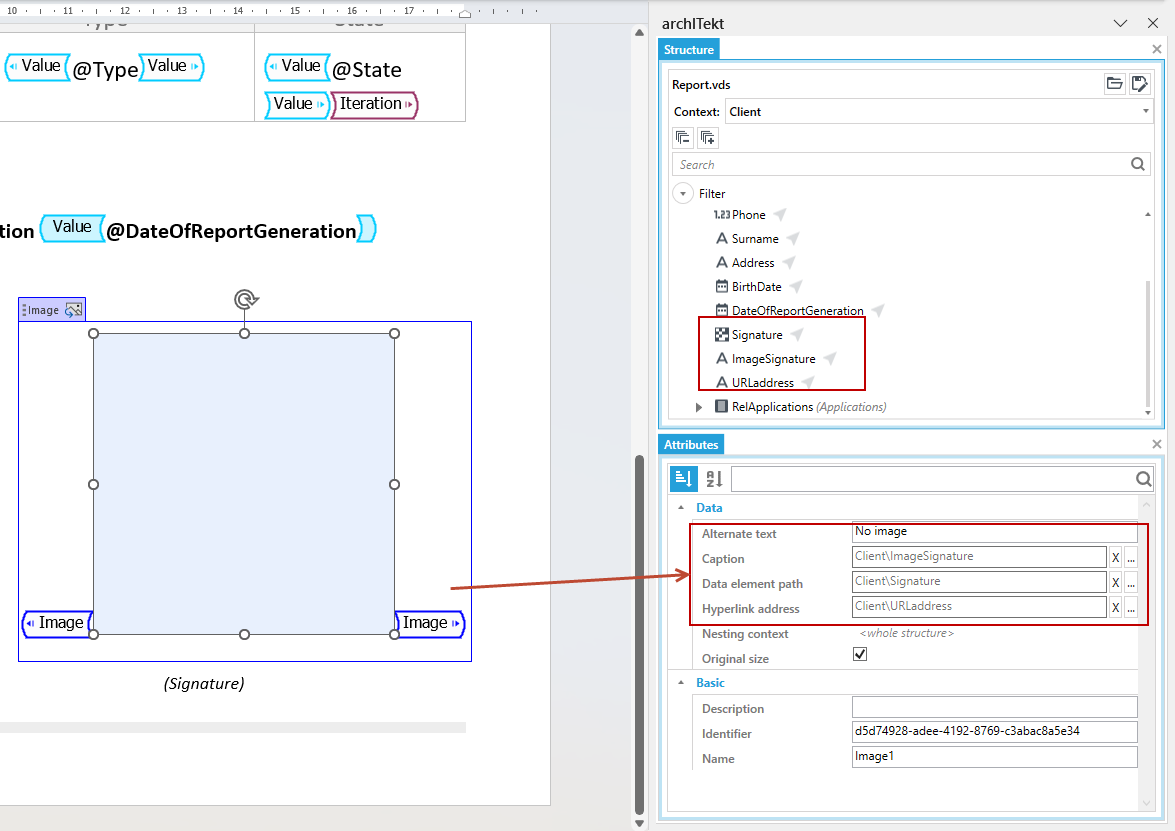
Task: Expand the RelApplications tree node
Action: 699,407
